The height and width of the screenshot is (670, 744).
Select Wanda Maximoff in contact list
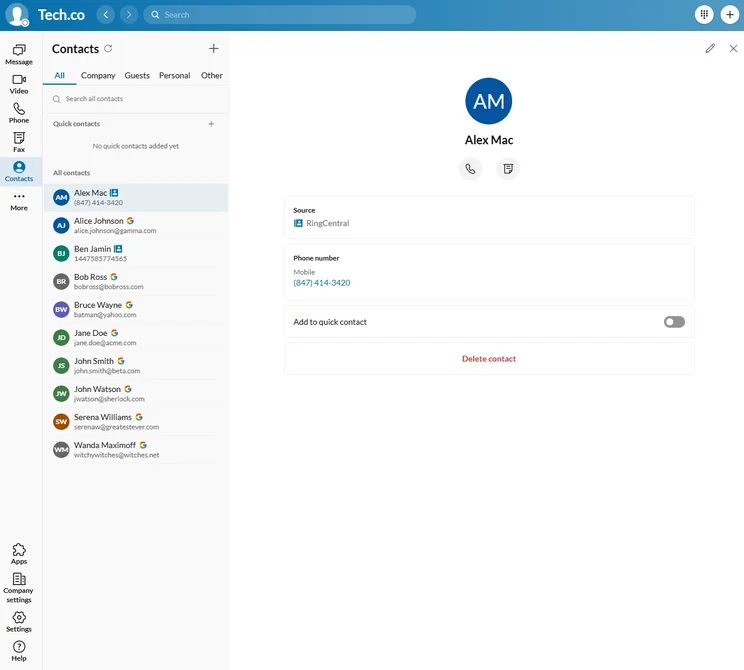[136, 449]
